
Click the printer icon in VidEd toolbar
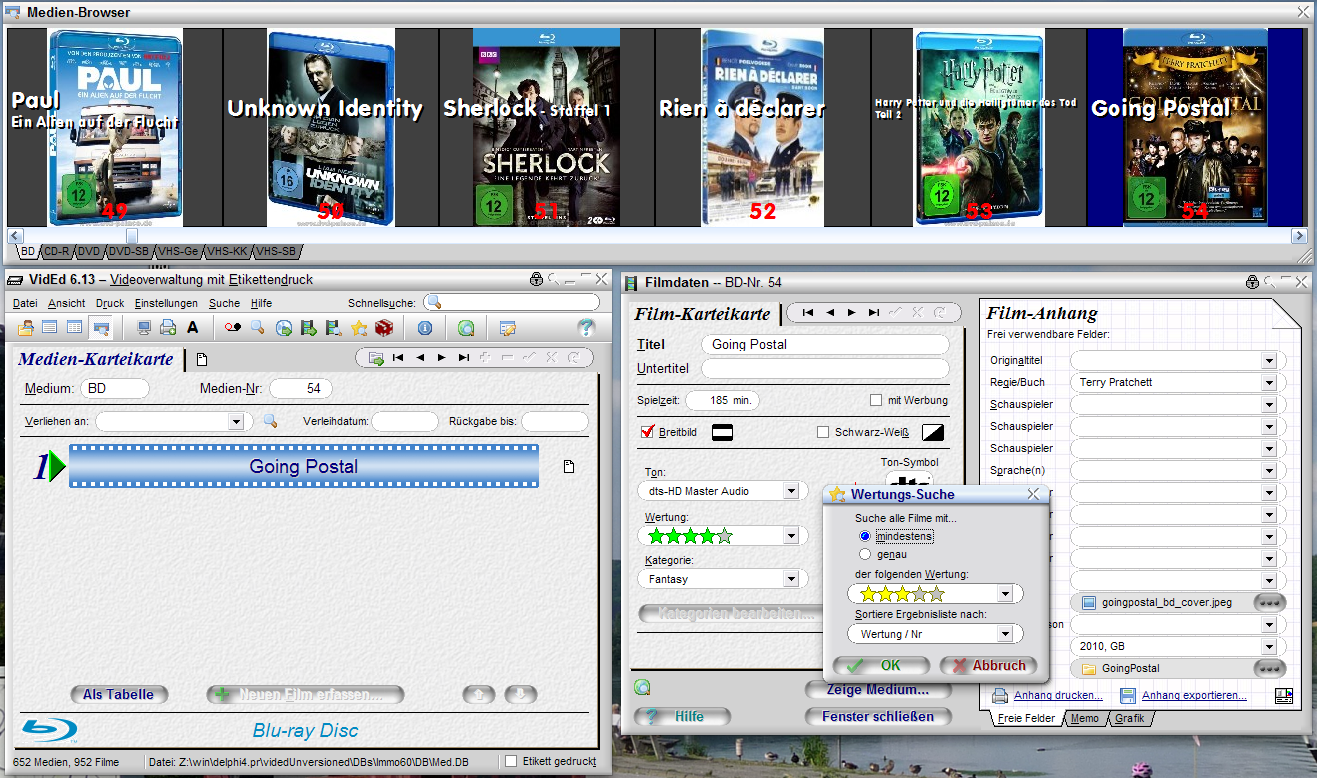pyautogui.click(x=168, y=327)
